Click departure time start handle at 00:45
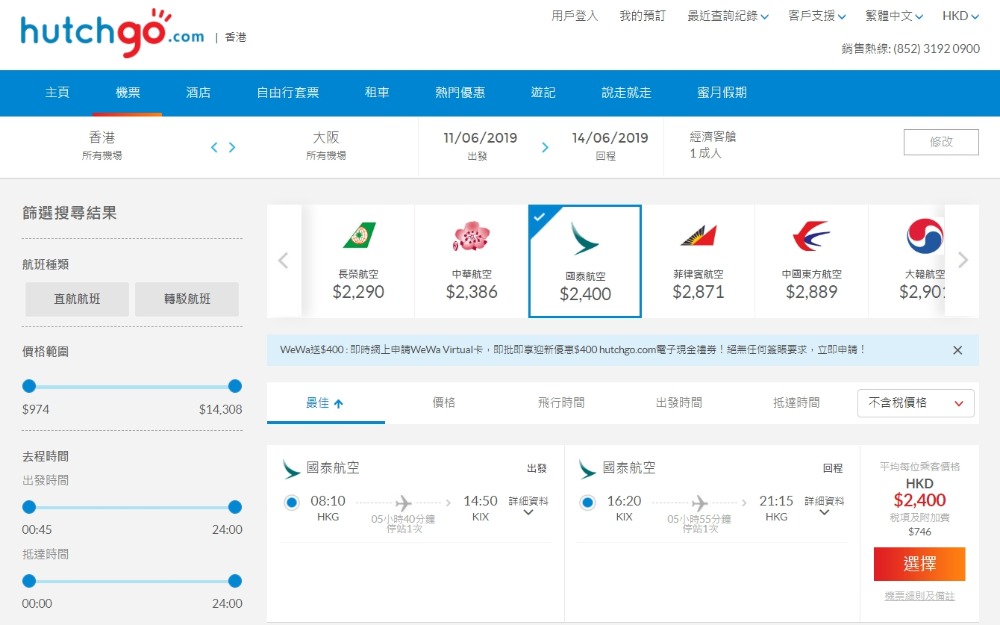The image size is (1000, 625). tap(29, 507)
